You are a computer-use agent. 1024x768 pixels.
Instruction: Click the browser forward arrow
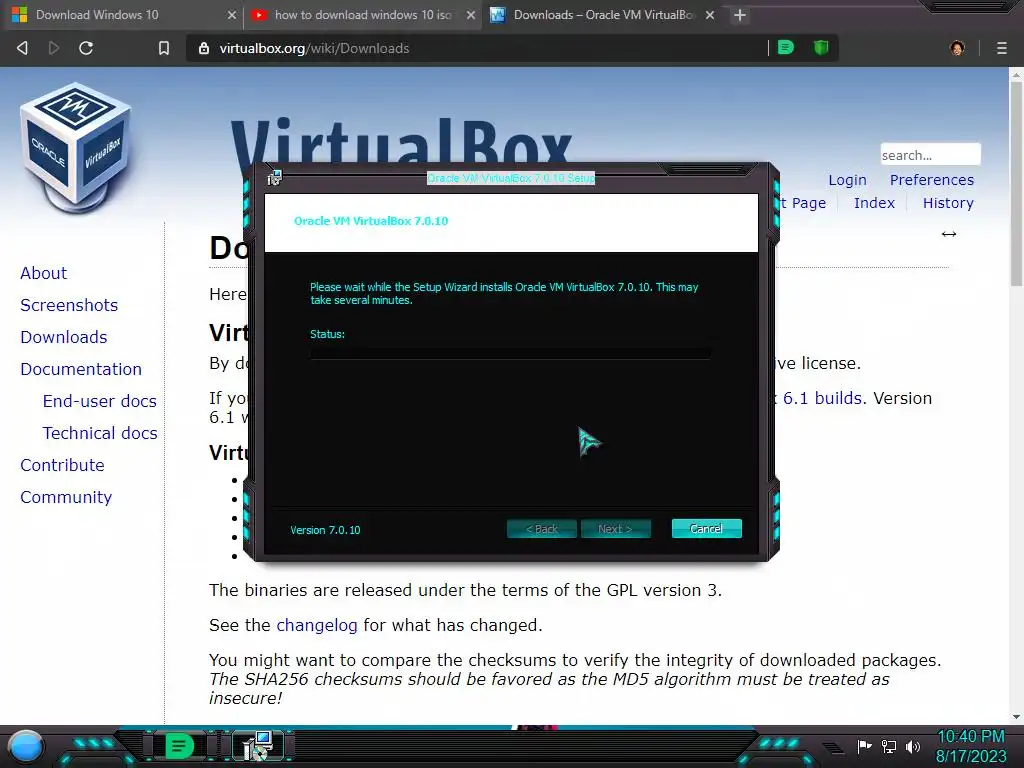(54, 48)
